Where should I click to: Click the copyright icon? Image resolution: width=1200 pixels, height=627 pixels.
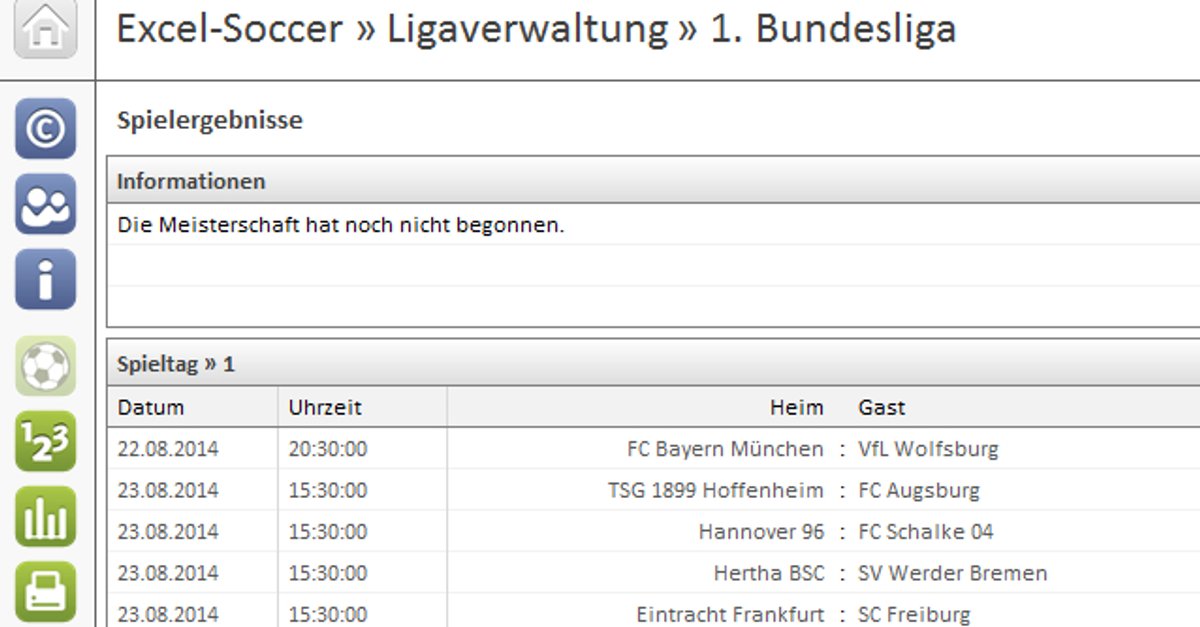point(45,128)
